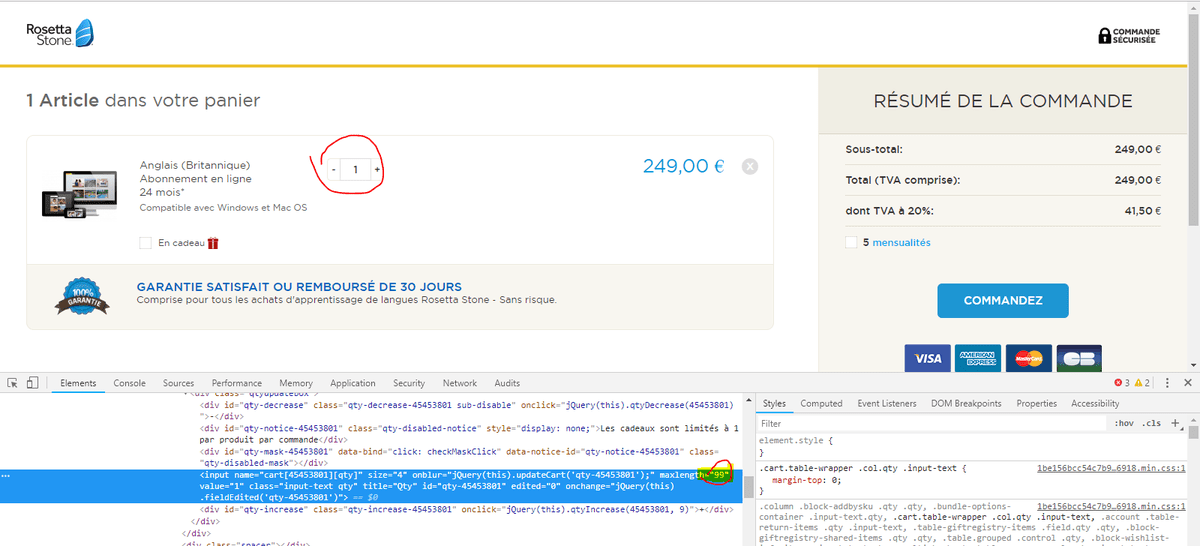Tick the 5 mensualités checkbox
This screenshot has width=1200, height=546.
[x=851, y=242]
